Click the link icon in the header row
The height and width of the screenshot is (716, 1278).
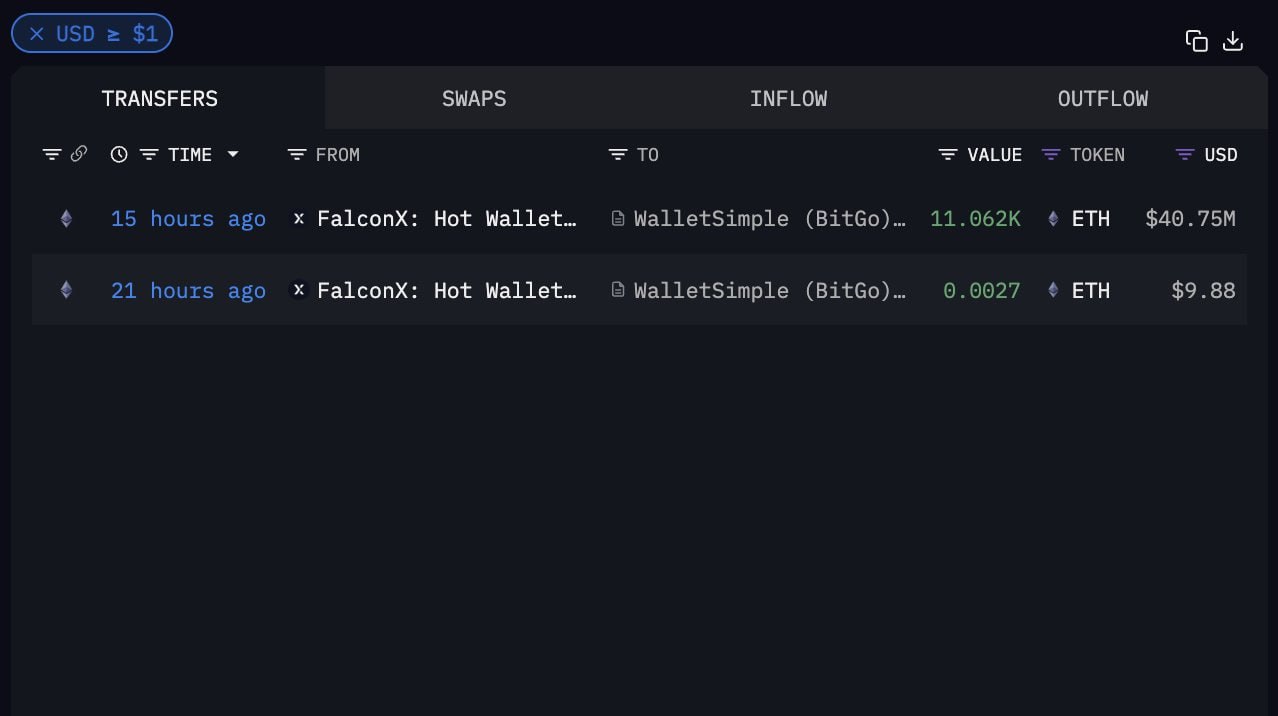point(79,154)
